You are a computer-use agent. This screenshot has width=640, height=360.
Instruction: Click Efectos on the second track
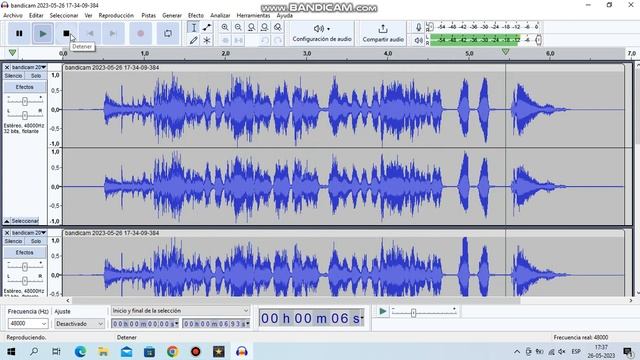(x=24, y=252)
